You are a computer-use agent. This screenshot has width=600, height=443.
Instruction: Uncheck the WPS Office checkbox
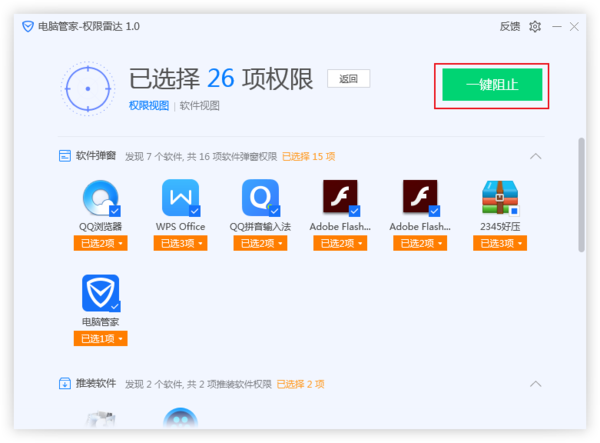(x=195, y=211)
